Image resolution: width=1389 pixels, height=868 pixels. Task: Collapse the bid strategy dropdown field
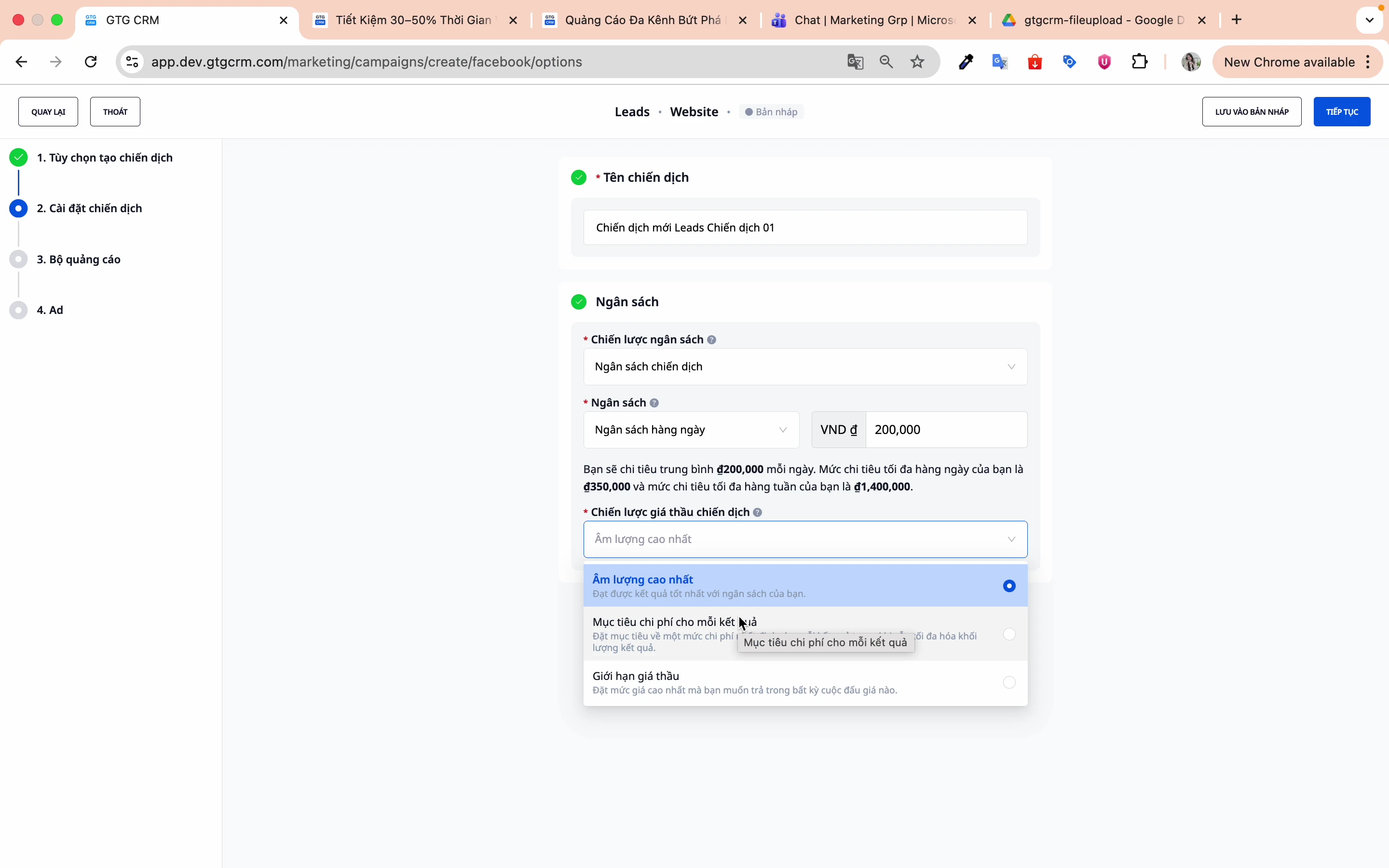pyautogui.click(x=804, y=539)
